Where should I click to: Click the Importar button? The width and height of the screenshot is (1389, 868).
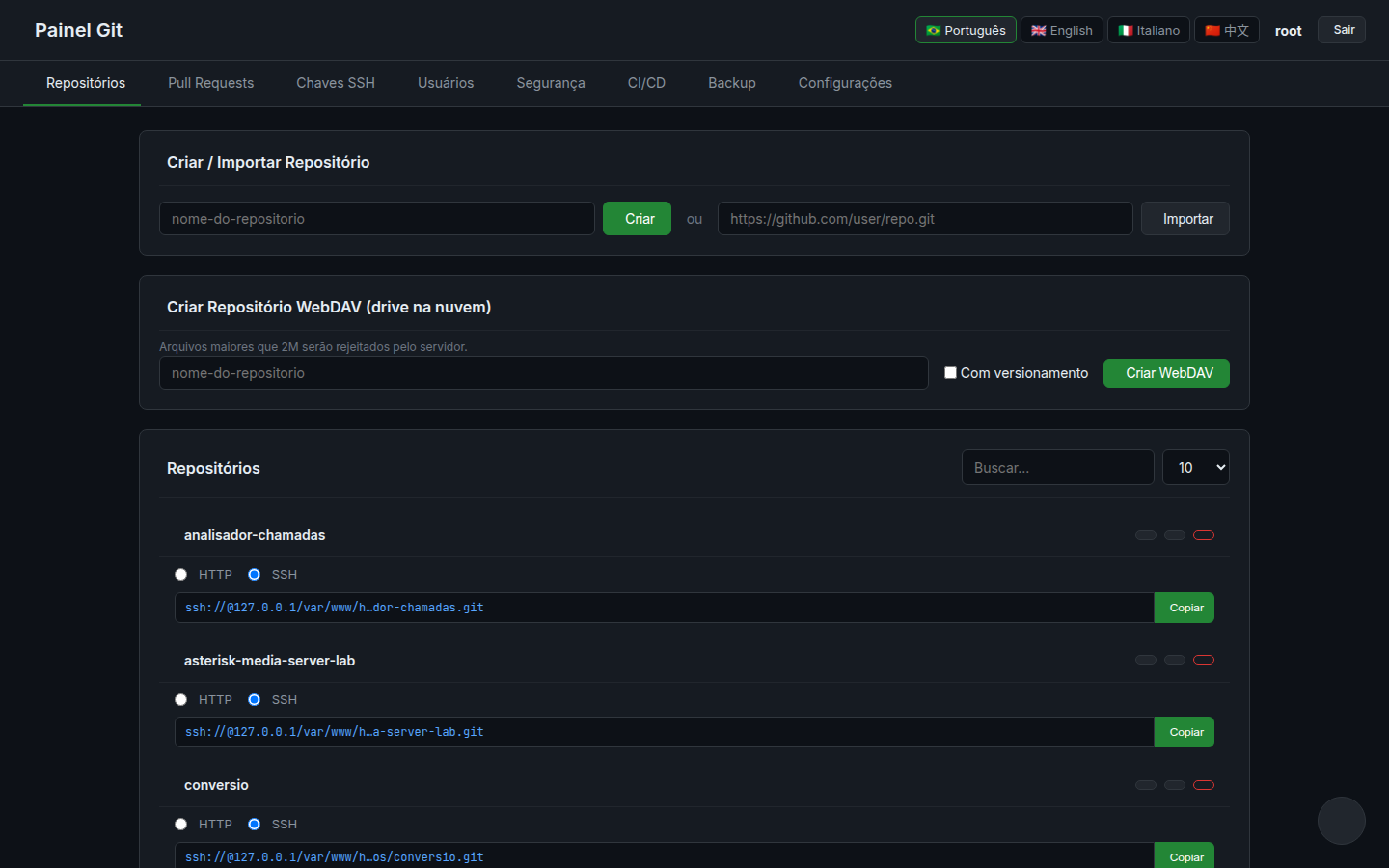click(1185, 219)
